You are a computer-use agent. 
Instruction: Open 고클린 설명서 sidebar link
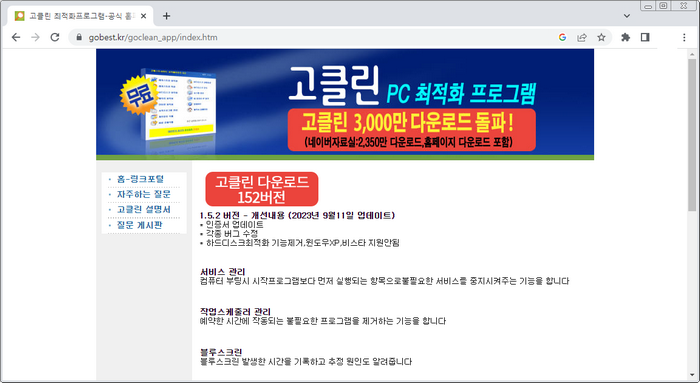click(x=143, y=209)
